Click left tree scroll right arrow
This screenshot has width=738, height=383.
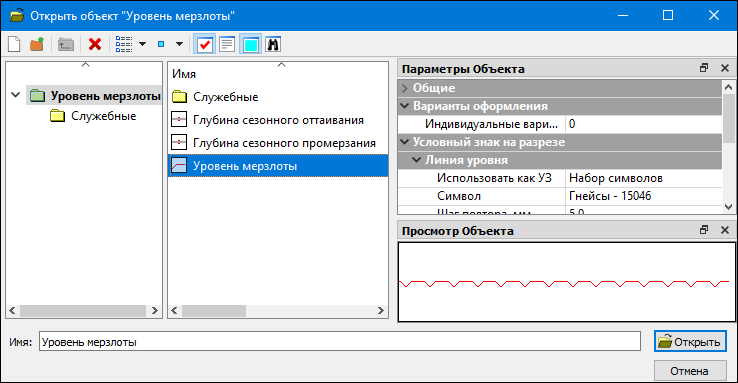[154, 311]
